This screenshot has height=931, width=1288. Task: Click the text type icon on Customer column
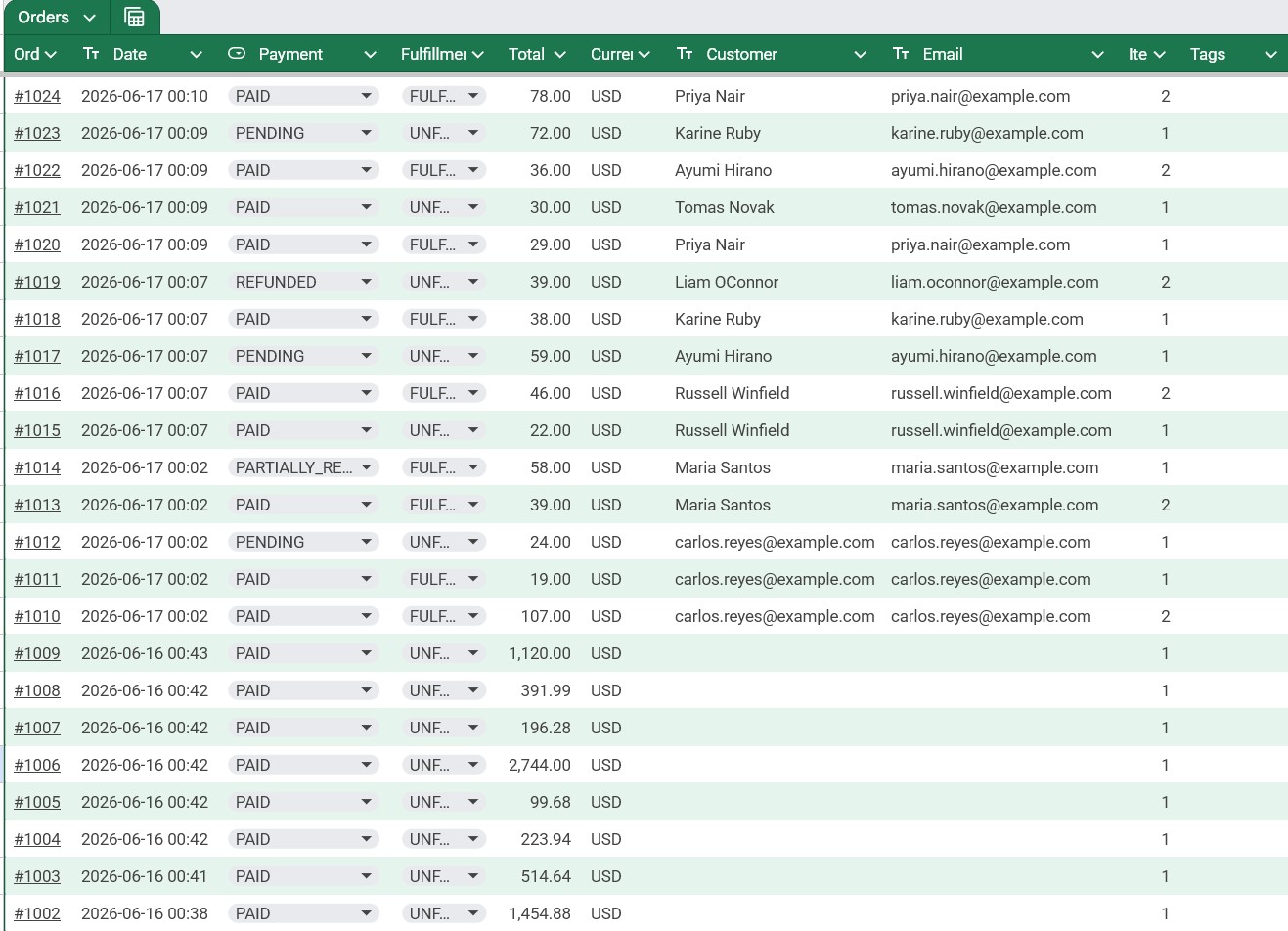(x=685, y=54)
